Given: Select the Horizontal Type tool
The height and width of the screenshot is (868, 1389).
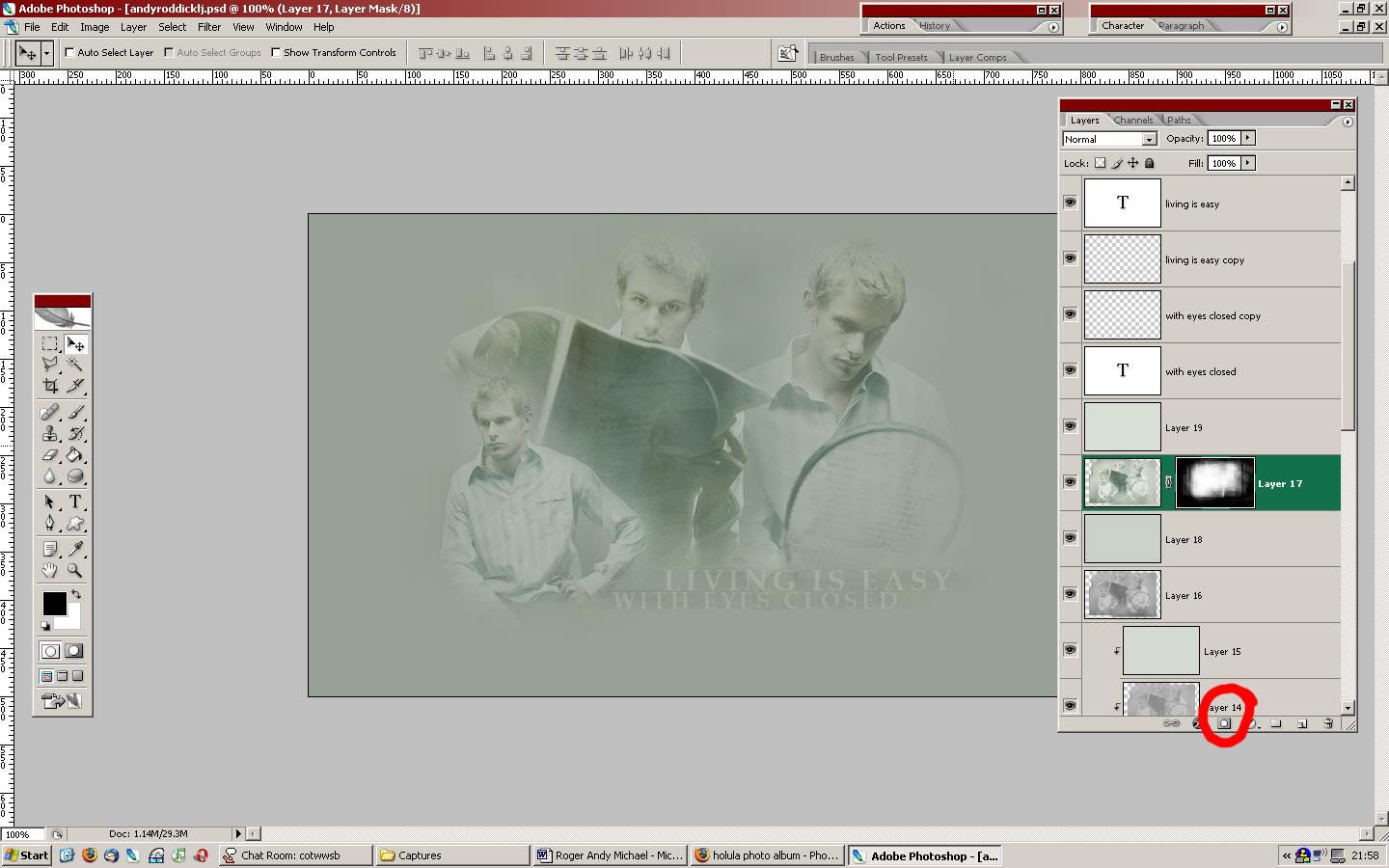Looking at the screenshot, I should point(75,502).
